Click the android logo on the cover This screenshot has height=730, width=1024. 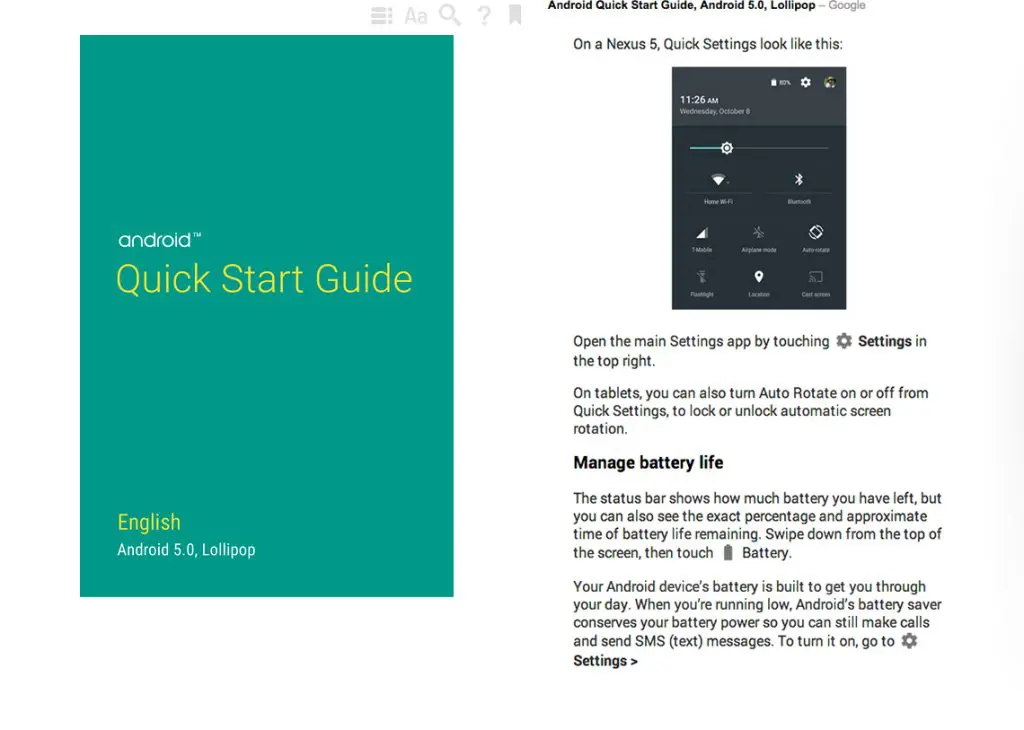click(x=159, y=240)
